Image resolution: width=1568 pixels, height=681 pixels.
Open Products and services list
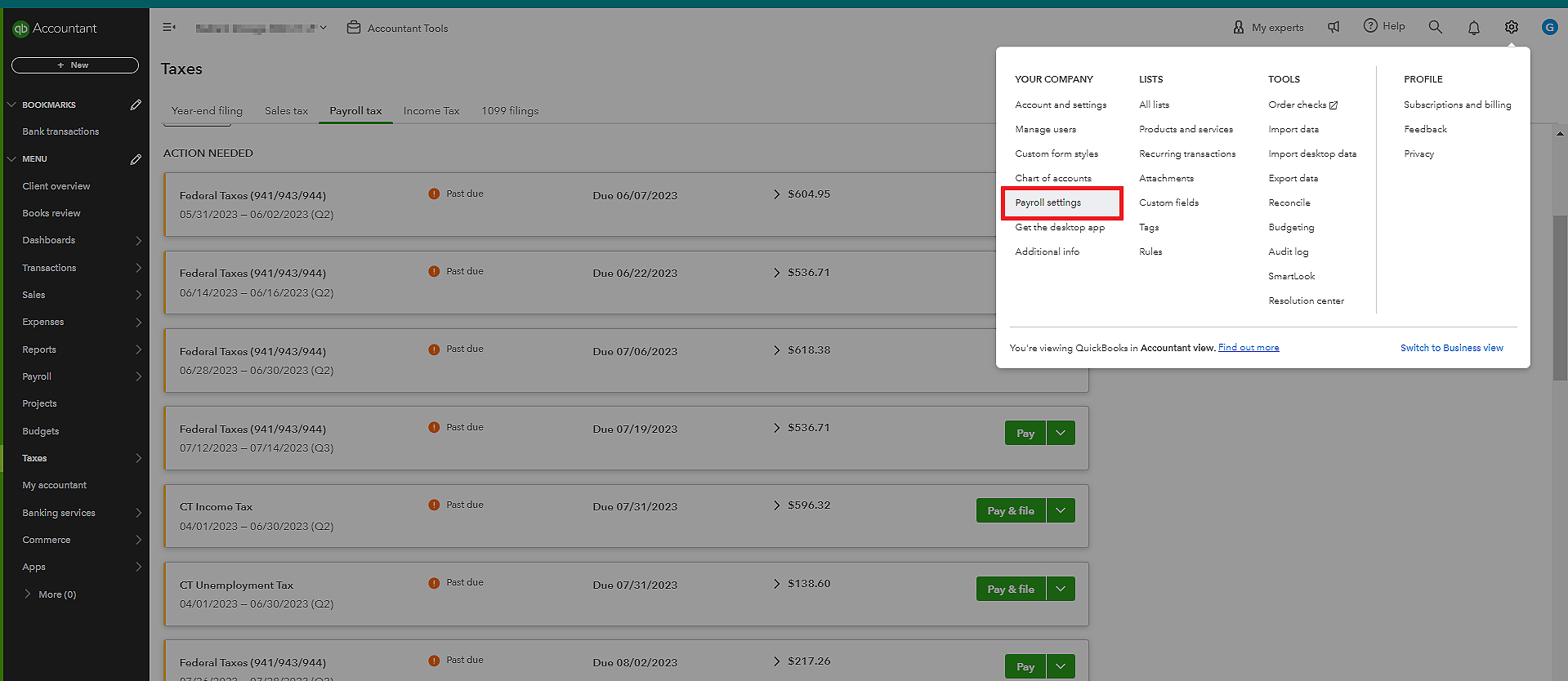pyautogui.click(x=1186, y=129)
